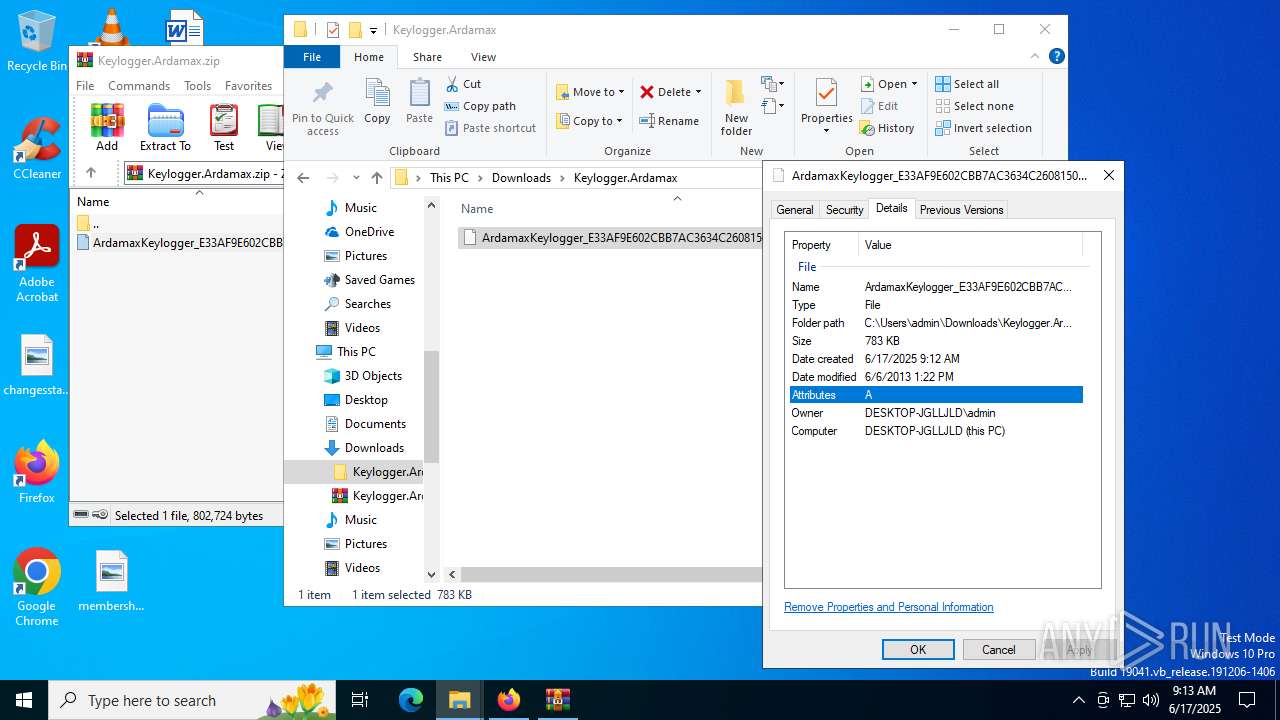Click the Edit button in Open group
The image size is (1280, 720).
tap(879, 106)
